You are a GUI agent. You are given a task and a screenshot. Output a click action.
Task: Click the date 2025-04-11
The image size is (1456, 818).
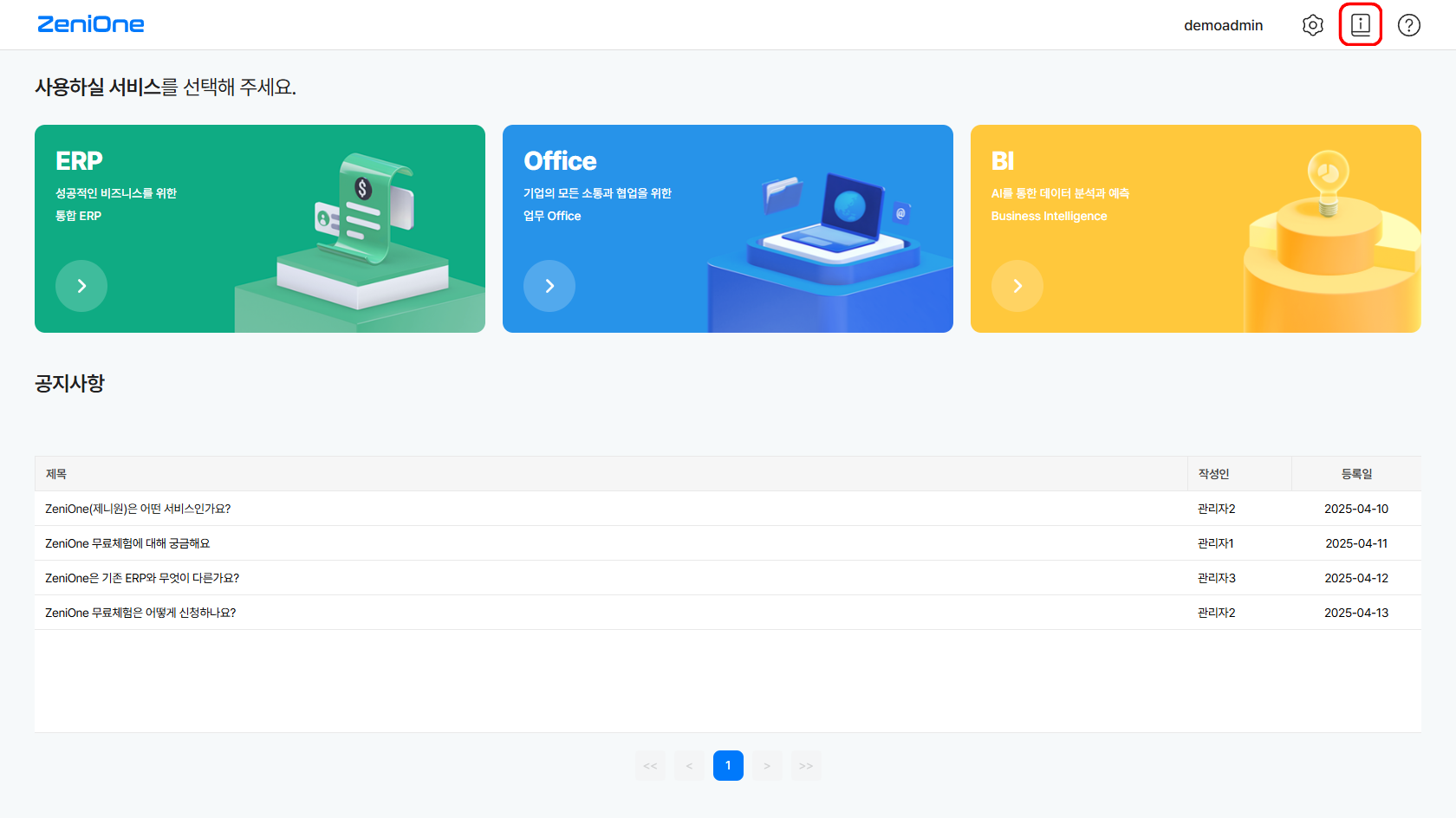[x=1356, y=543]
